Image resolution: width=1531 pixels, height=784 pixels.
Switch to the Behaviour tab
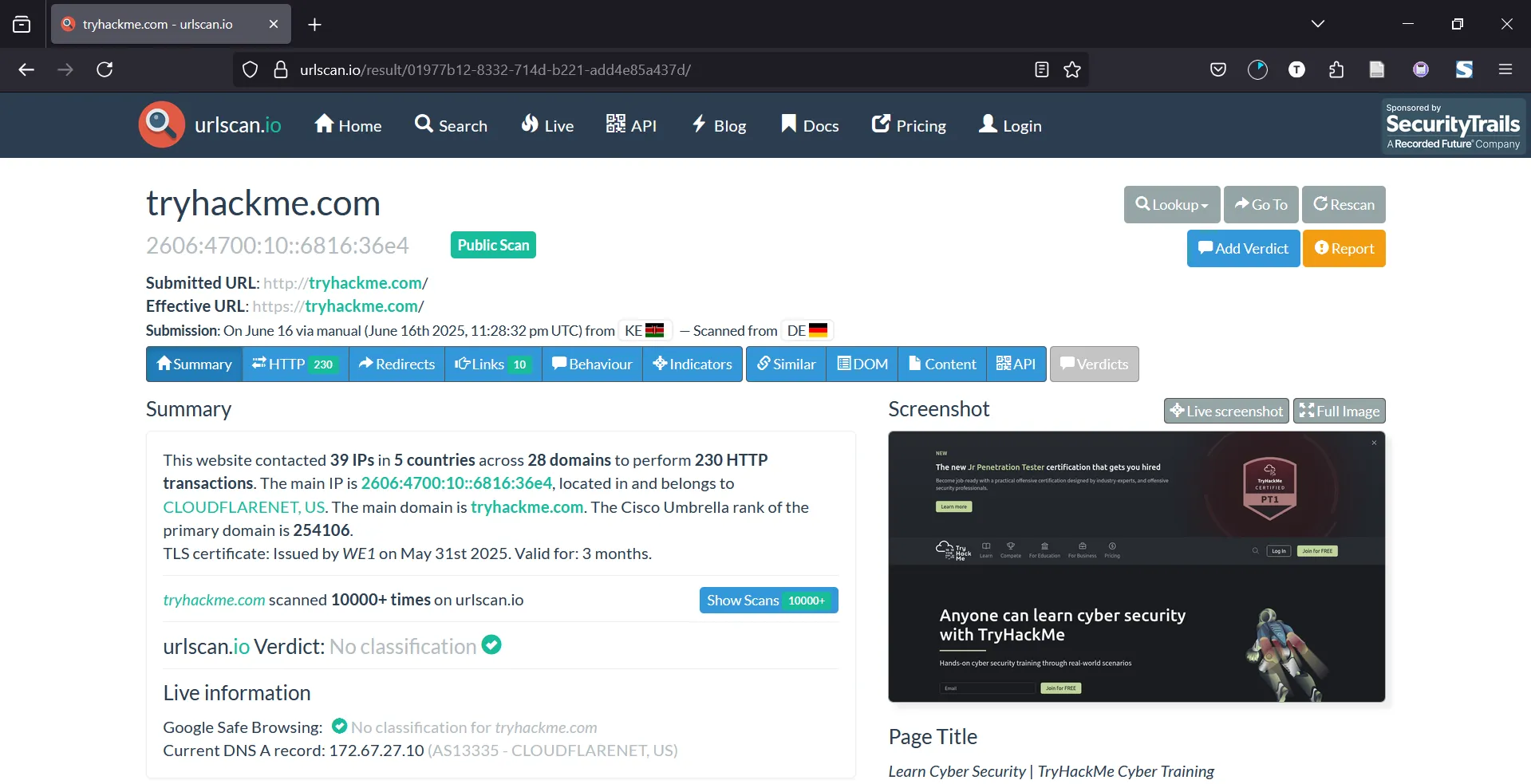(592, 364)
